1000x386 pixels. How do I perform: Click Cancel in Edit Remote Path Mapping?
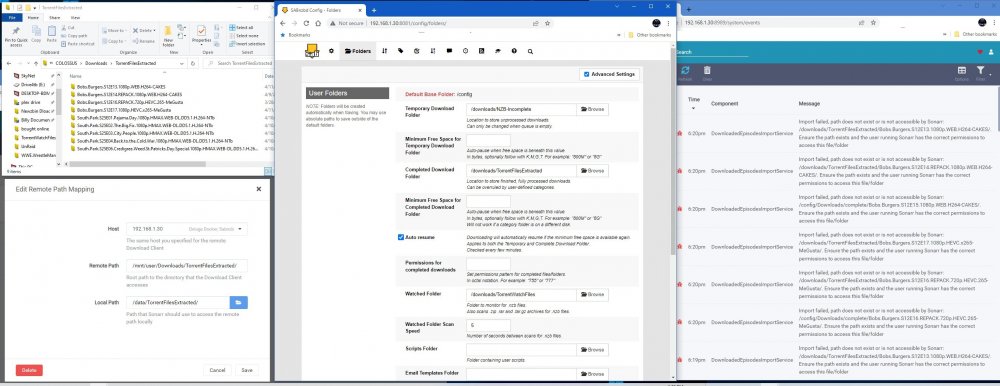(217, 370)
